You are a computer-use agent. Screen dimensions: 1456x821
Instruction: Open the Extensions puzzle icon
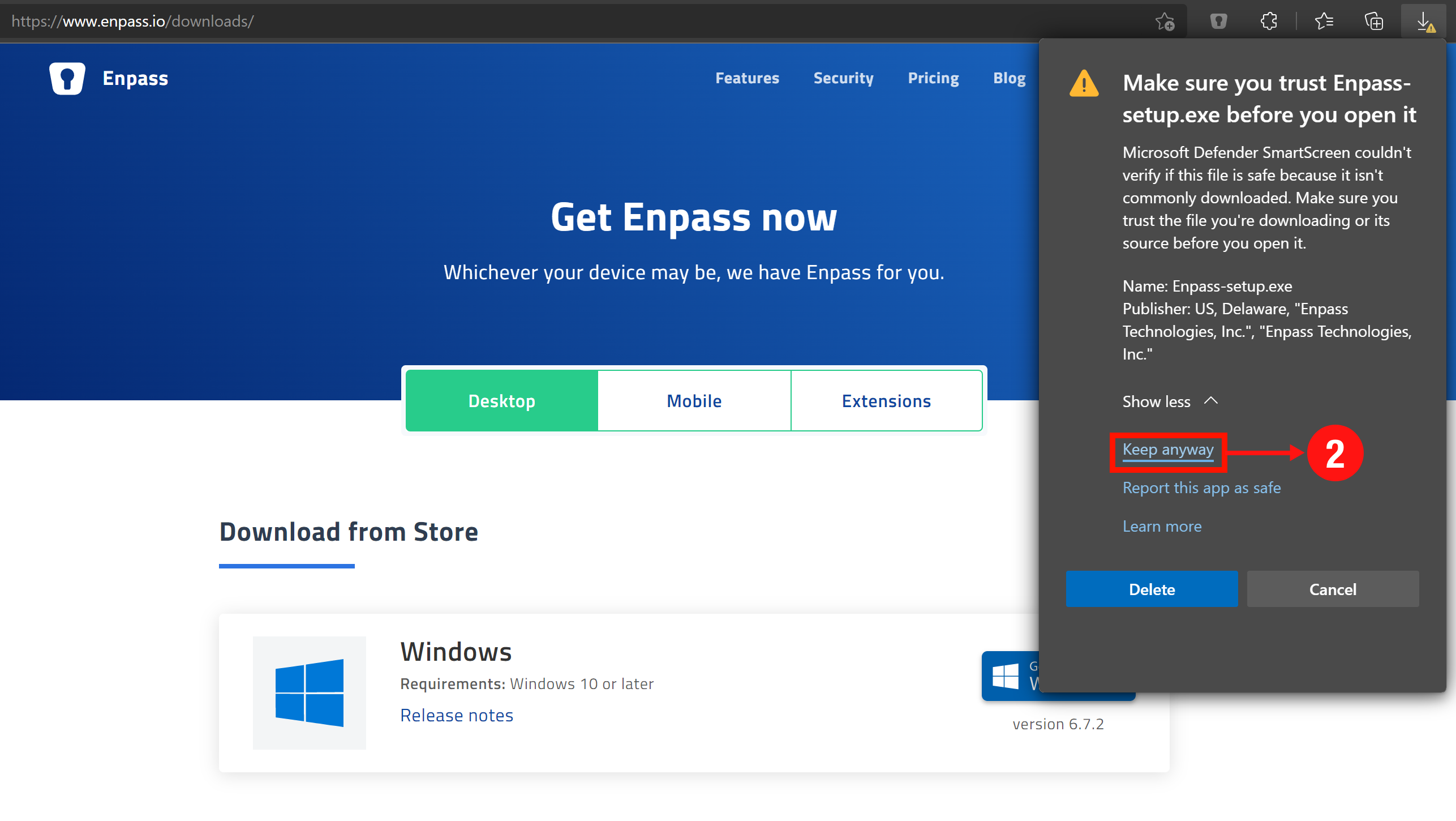tap(1269, 22)
